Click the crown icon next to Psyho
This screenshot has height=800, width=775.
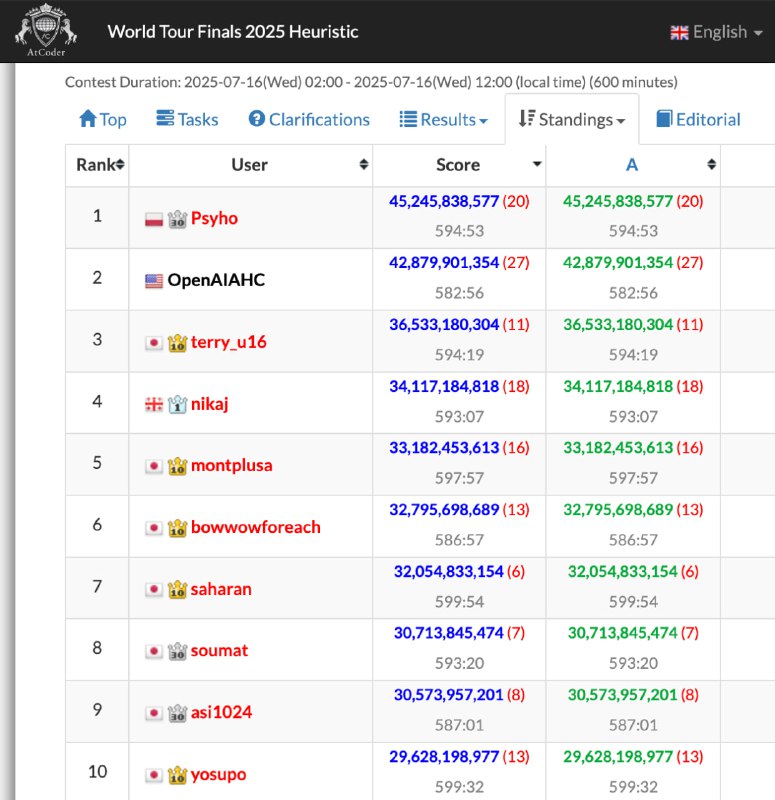177,219
